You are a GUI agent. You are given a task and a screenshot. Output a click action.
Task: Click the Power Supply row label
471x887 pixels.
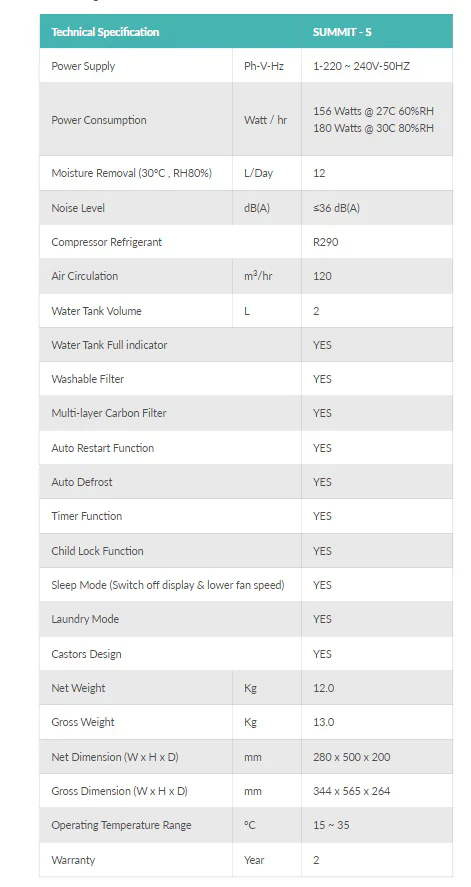(83, 66)
